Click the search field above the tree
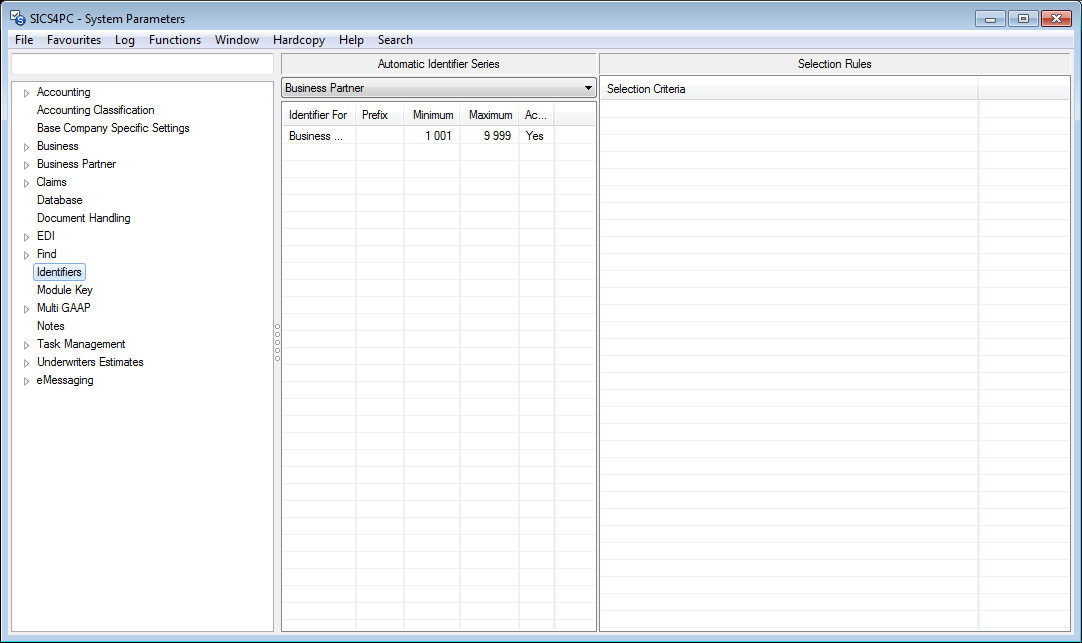Screen dimensions: 1082x643 coord(141,64)
